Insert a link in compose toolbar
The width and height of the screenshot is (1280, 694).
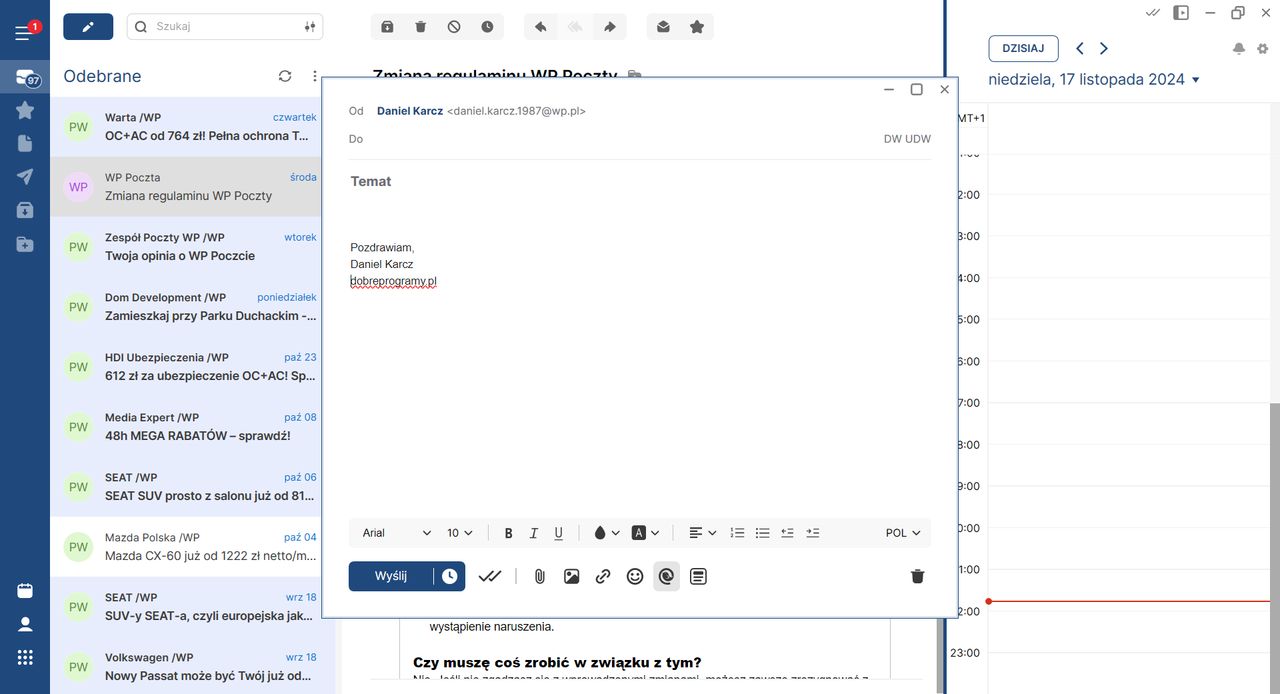click(x=603, y=576)
